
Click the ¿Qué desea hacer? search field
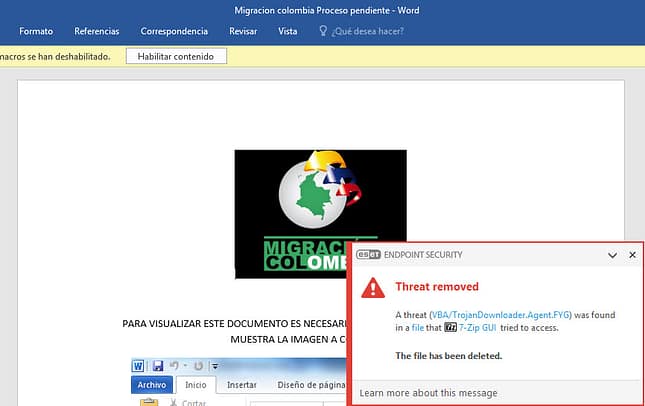368,31
